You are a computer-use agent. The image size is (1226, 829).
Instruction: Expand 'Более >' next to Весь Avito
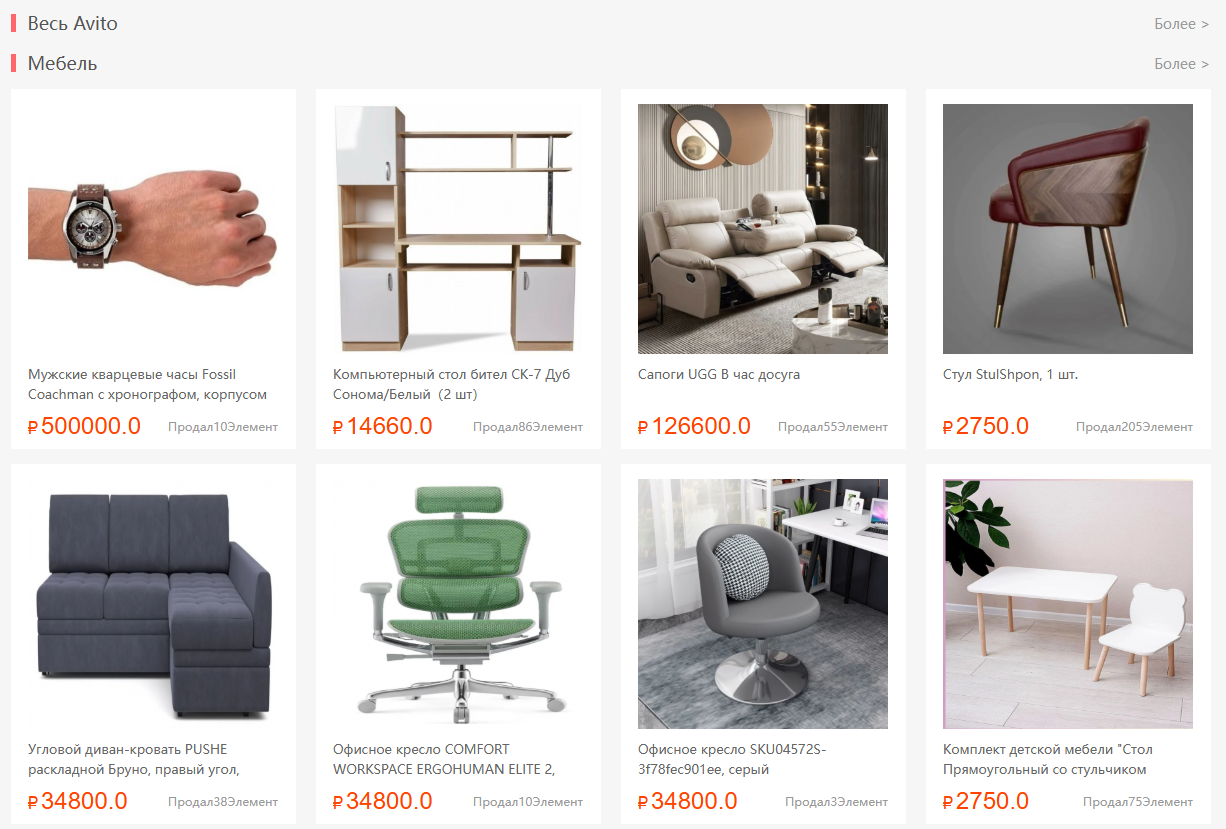pyautogui.click(x=1181, y=23)
